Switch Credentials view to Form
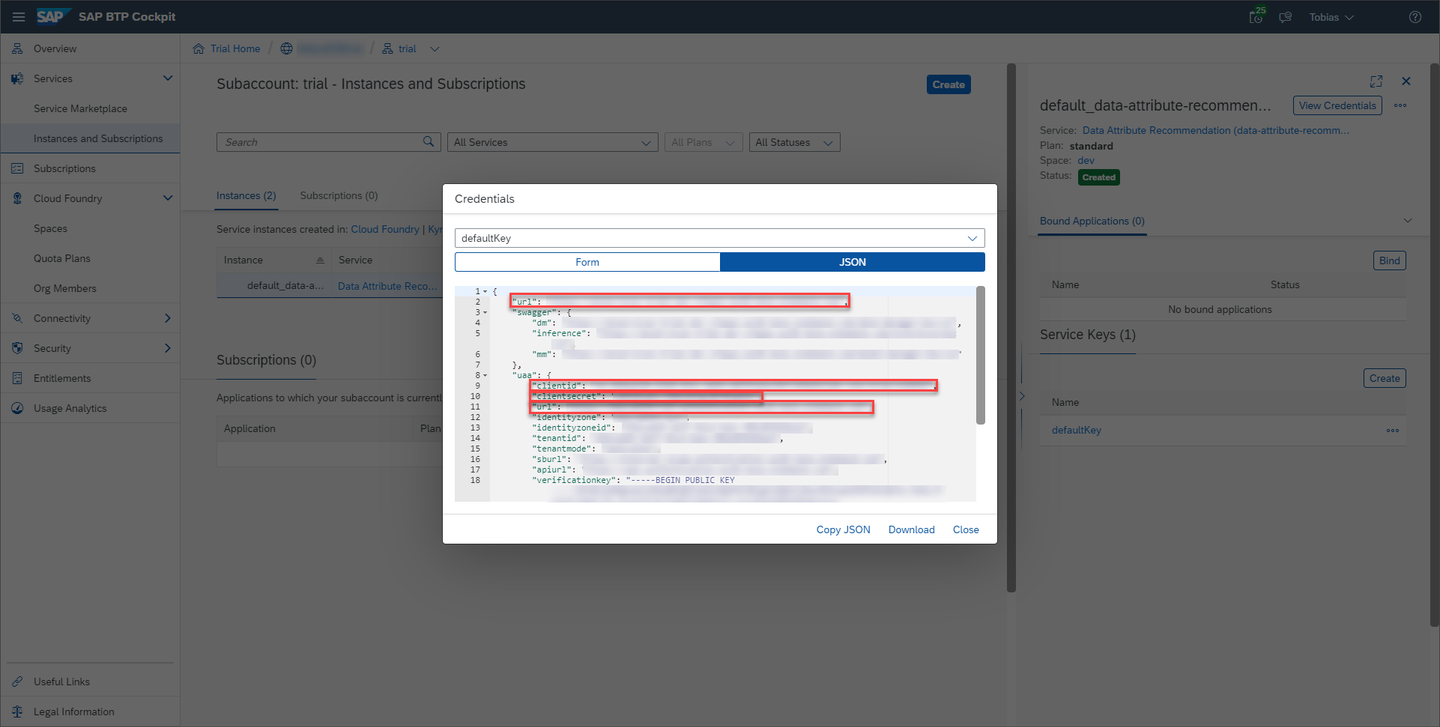1440x727 pixels. tap(587, 262)
